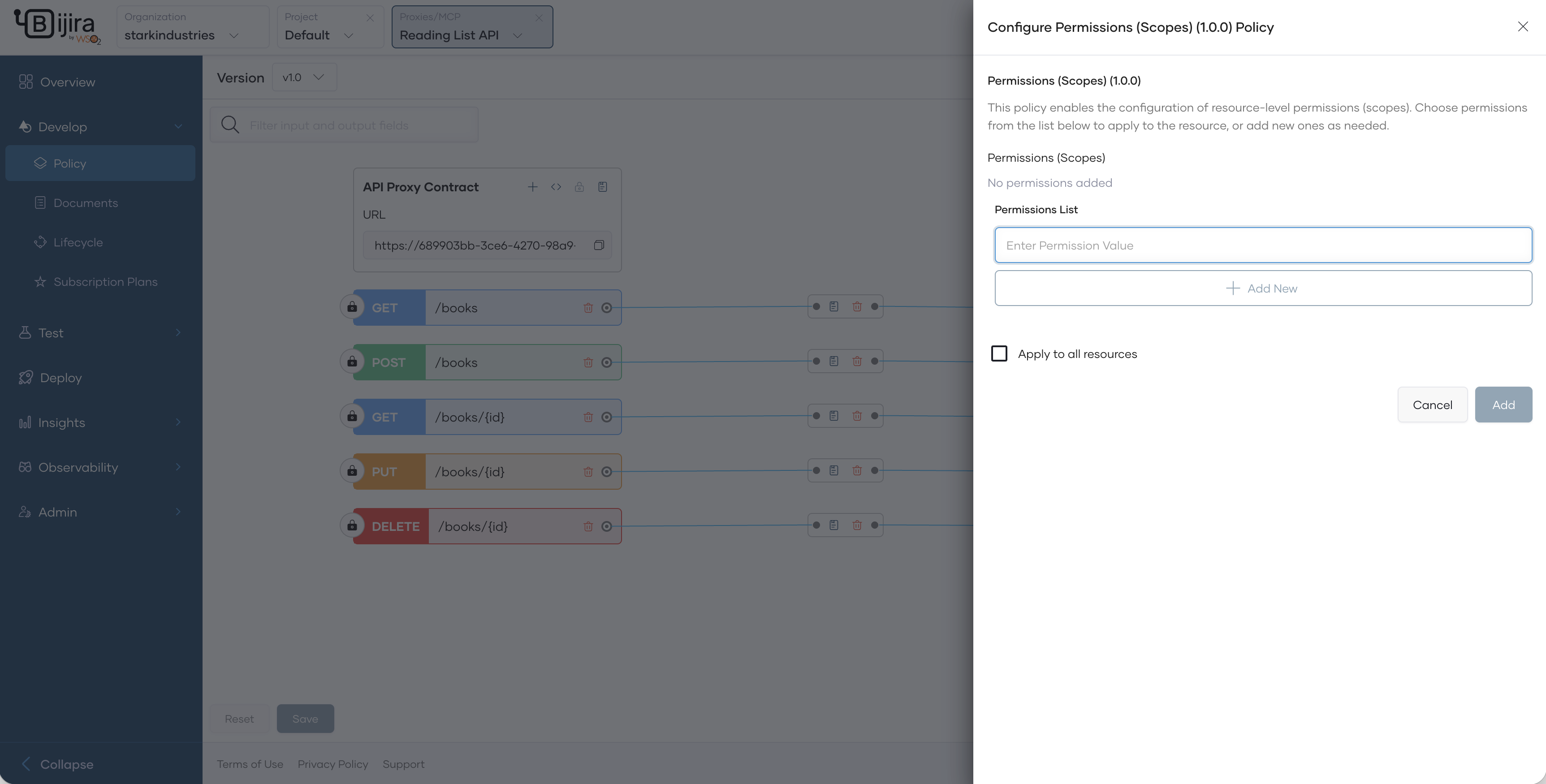Open Documents in the sidebar
1546x784 pixels.
coord(85,203)
